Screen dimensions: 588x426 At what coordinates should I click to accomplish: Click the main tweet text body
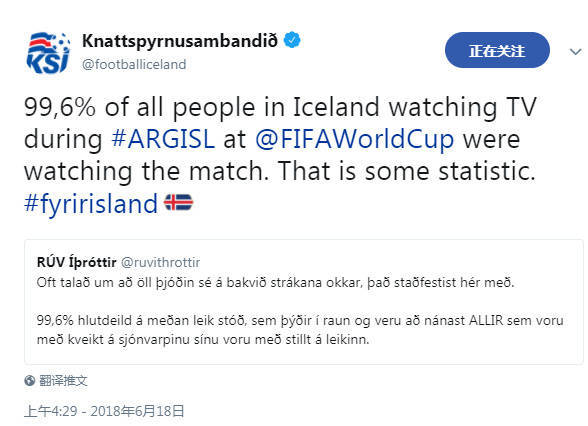(x=280, y=155)
